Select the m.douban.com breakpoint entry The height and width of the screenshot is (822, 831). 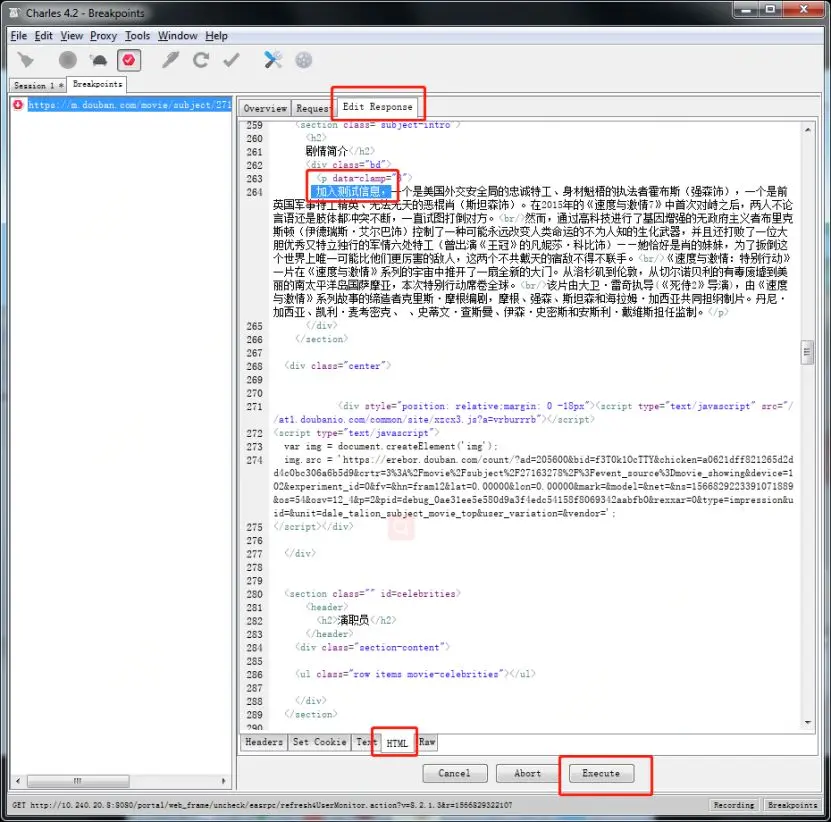(x=130, y=105)
